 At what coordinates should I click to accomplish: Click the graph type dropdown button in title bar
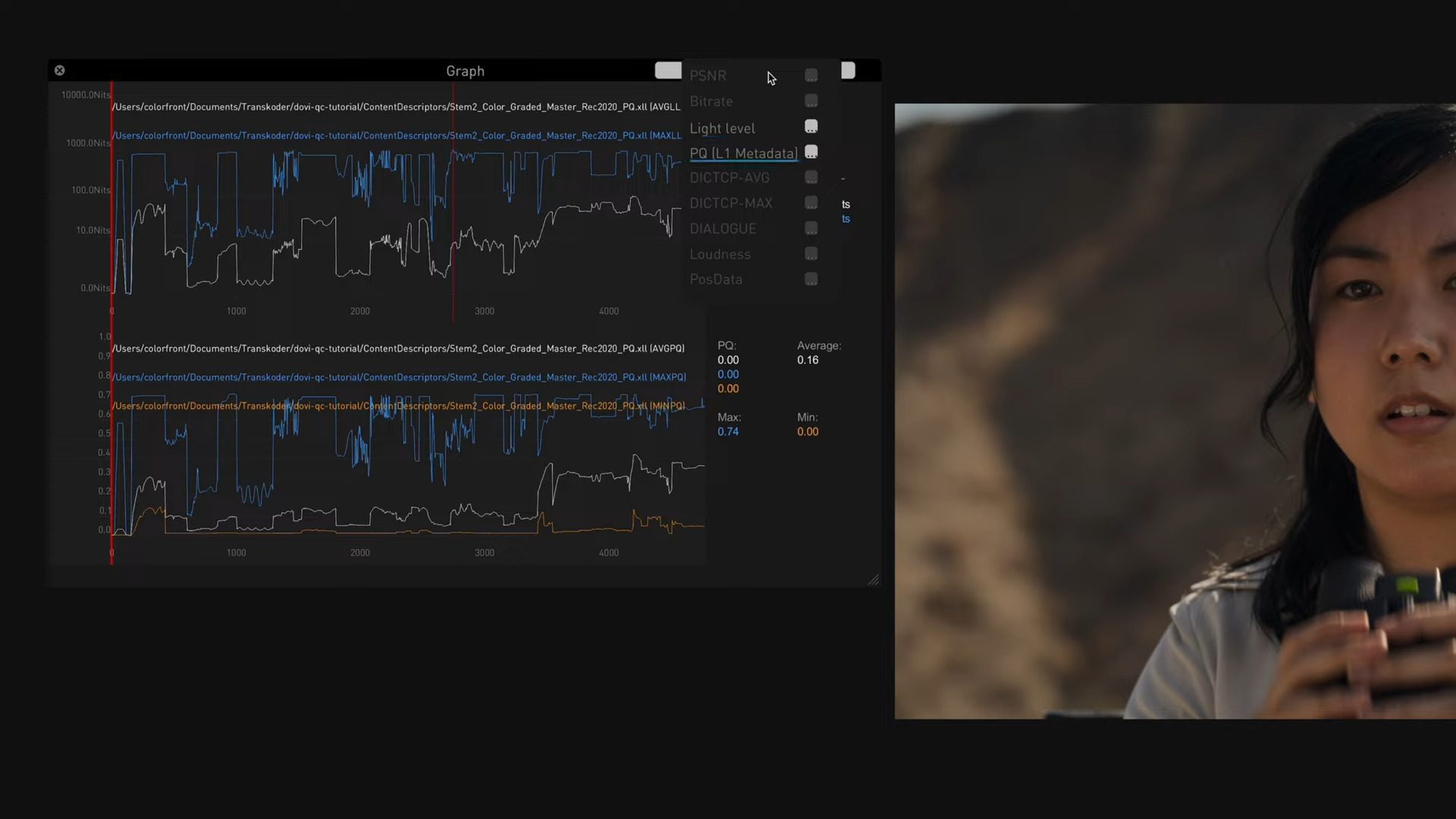point(667,71)
